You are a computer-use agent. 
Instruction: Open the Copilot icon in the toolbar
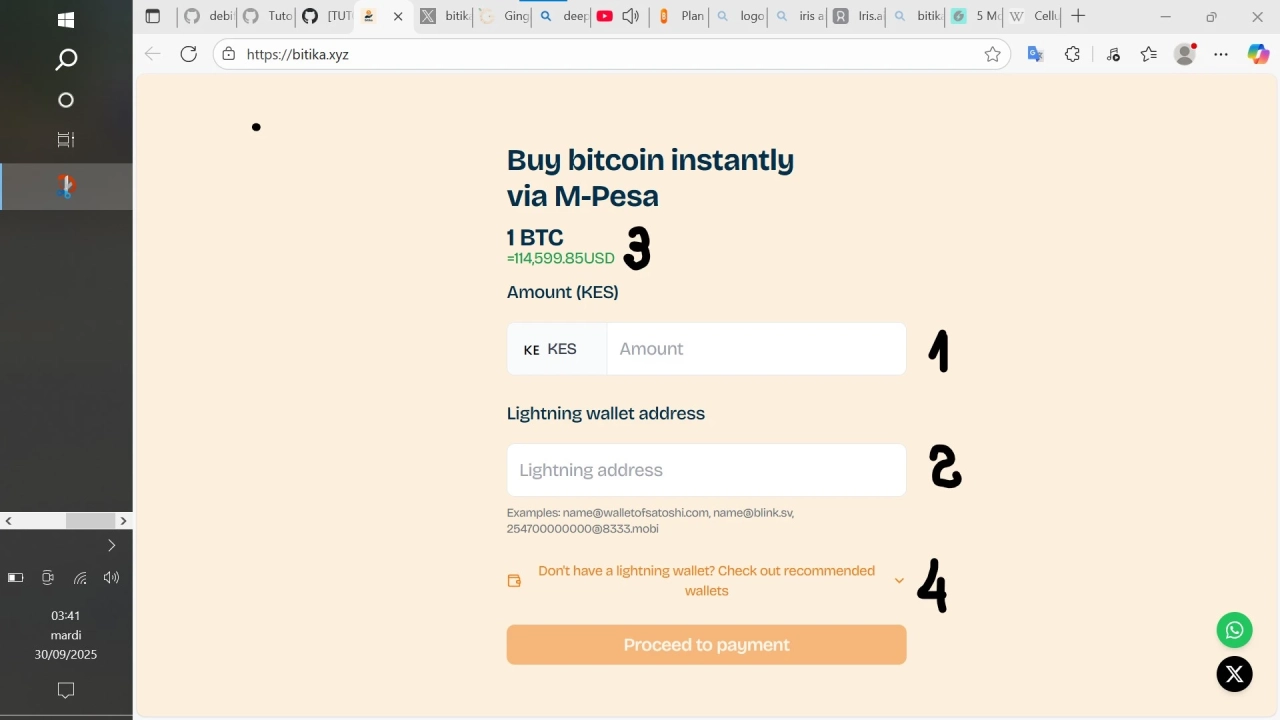click(x=1258, y=55)
